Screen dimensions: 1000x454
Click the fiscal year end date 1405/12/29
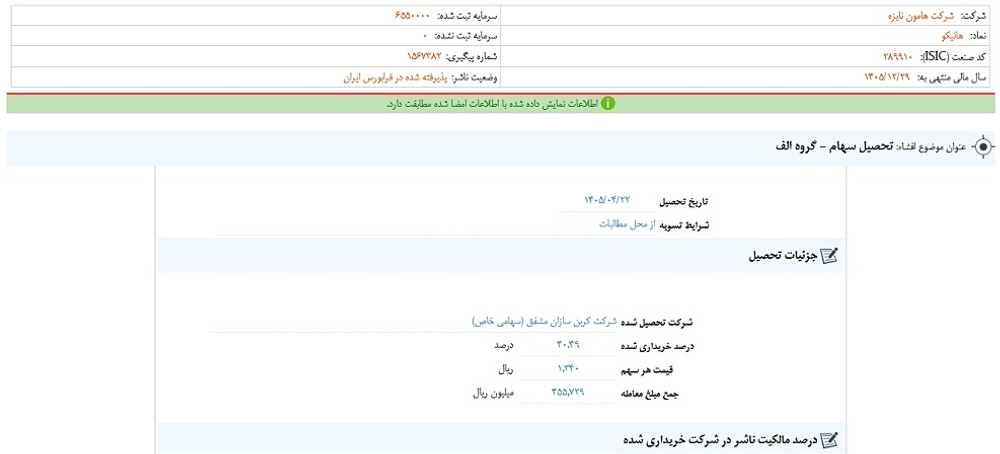(885, 77)
